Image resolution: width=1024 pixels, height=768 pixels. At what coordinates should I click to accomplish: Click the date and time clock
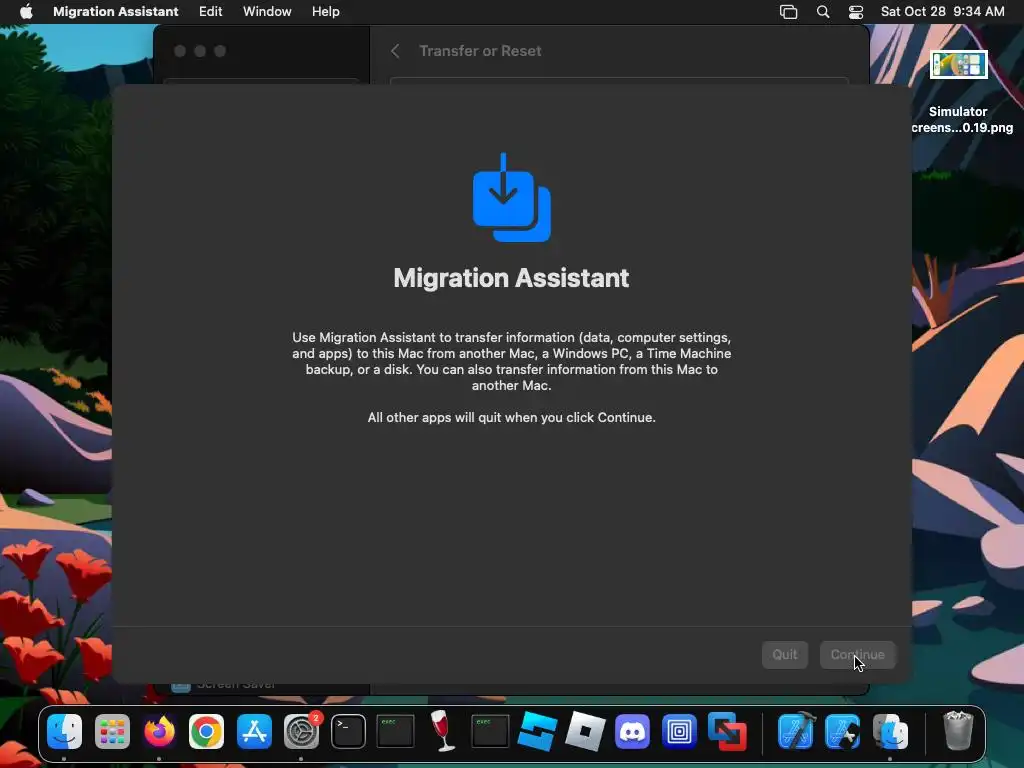[942, 11]
